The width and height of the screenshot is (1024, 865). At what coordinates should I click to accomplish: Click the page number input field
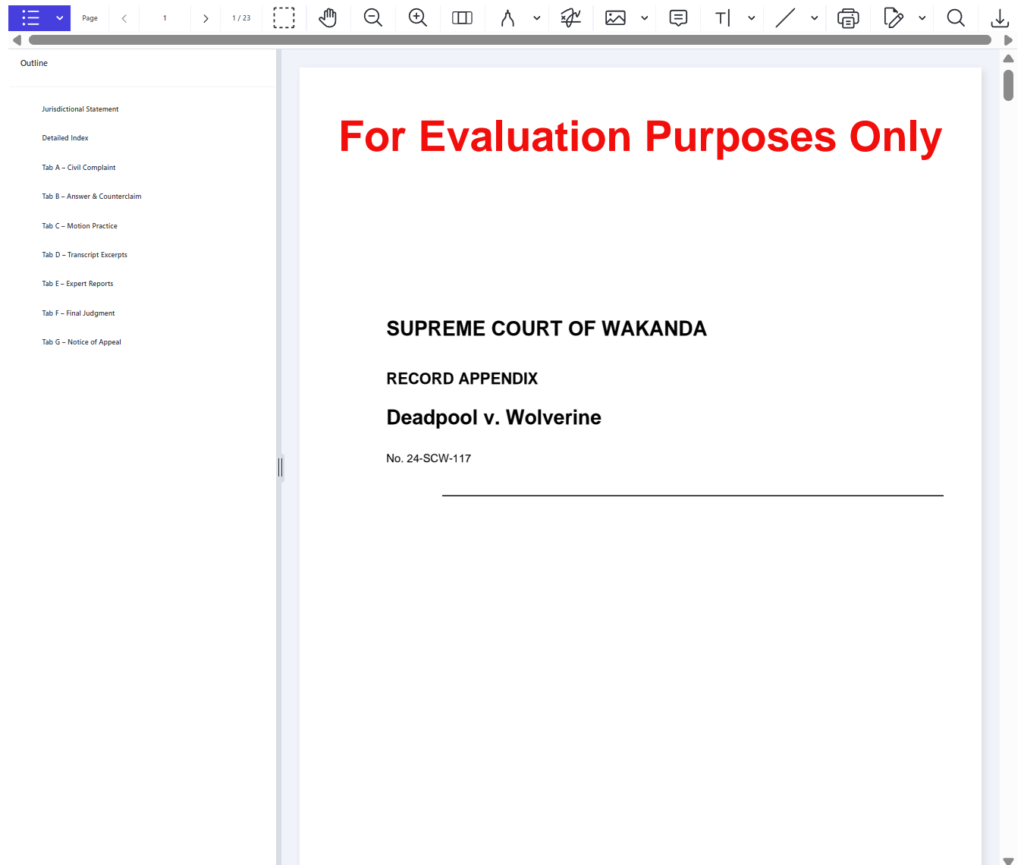coord(165,18)
